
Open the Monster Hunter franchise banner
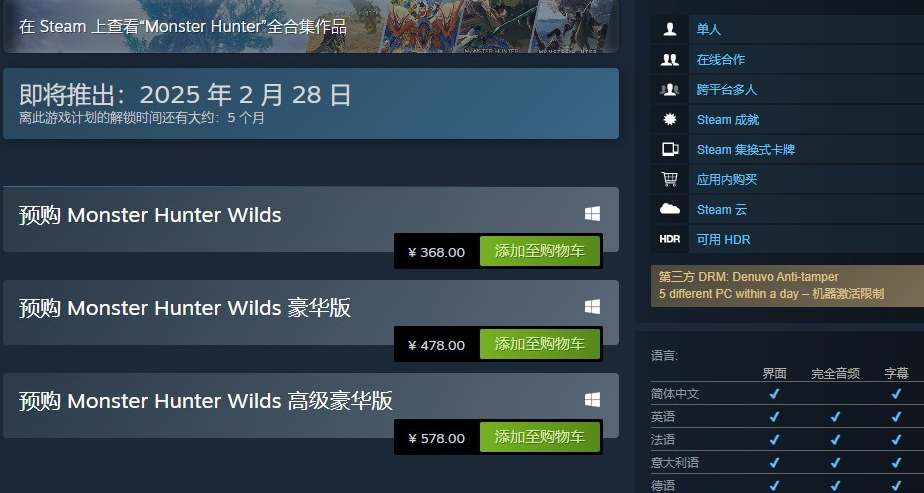[311, 27]
